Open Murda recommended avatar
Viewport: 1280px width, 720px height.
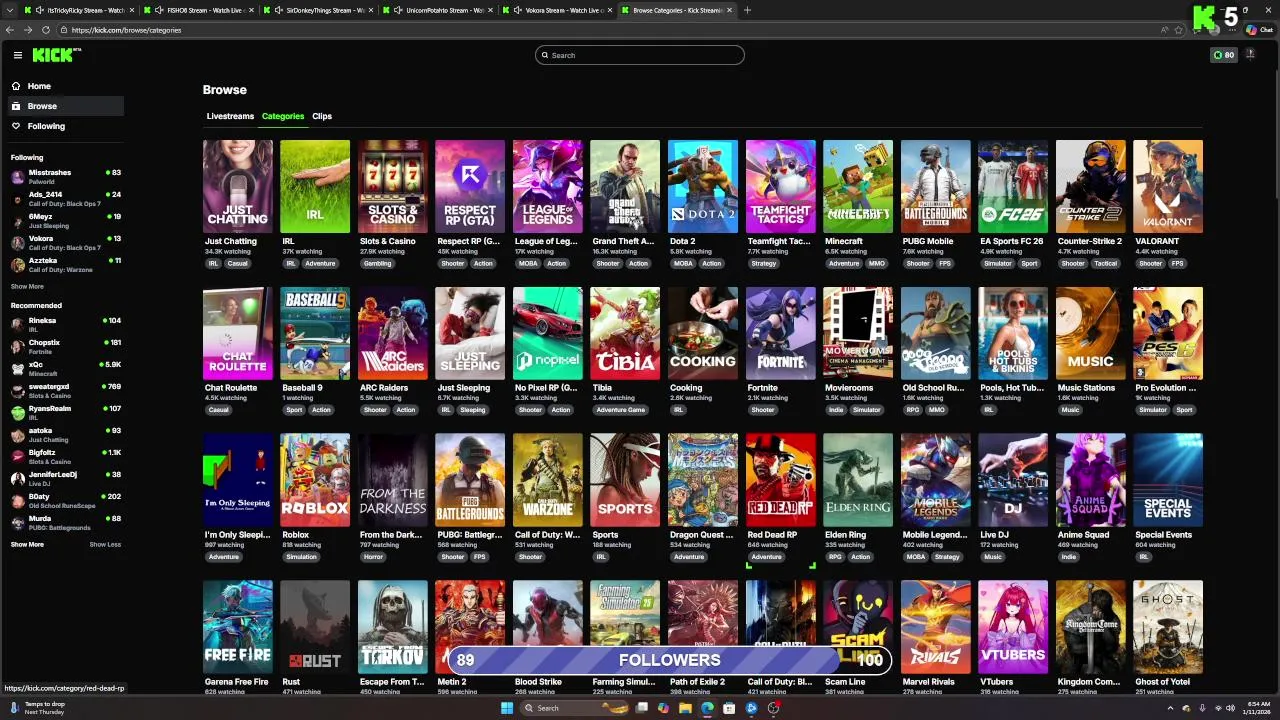18,523
